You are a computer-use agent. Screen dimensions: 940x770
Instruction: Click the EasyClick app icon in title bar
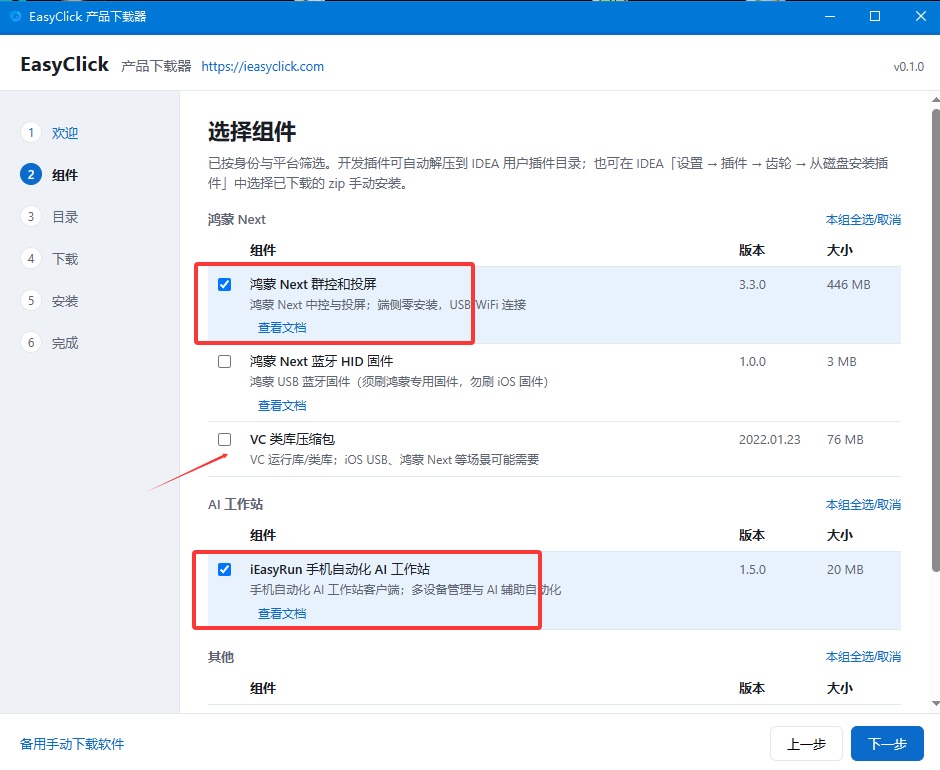pyautogui.click(x=16, y=16)
